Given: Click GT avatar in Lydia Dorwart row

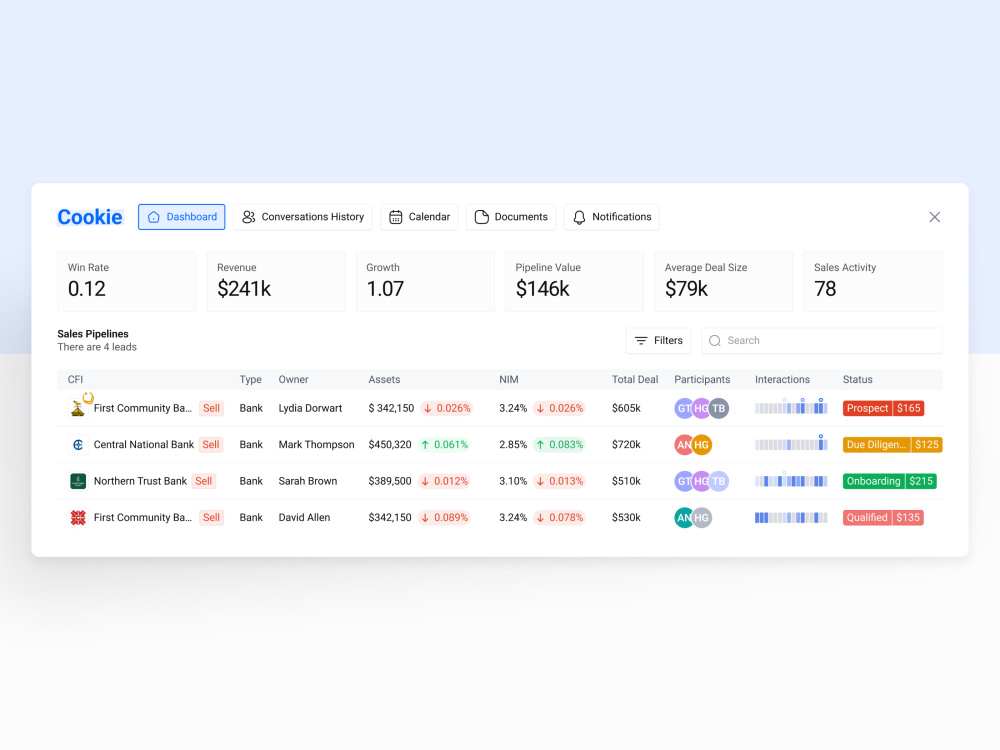Looking at the screenshot, I should pos(683,408).
